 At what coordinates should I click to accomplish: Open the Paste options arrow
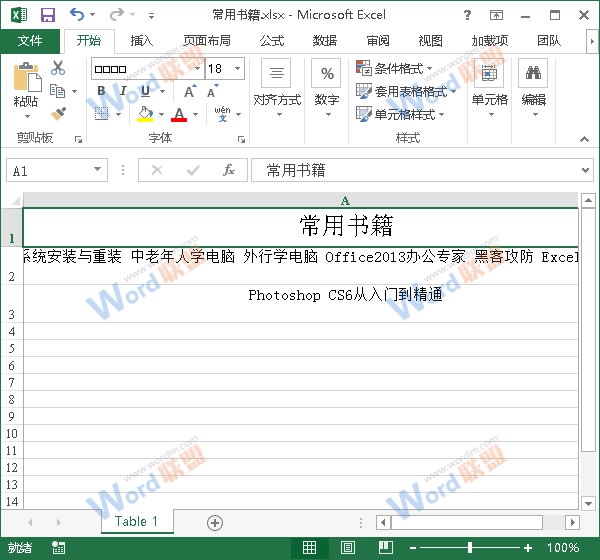point(26,116)
